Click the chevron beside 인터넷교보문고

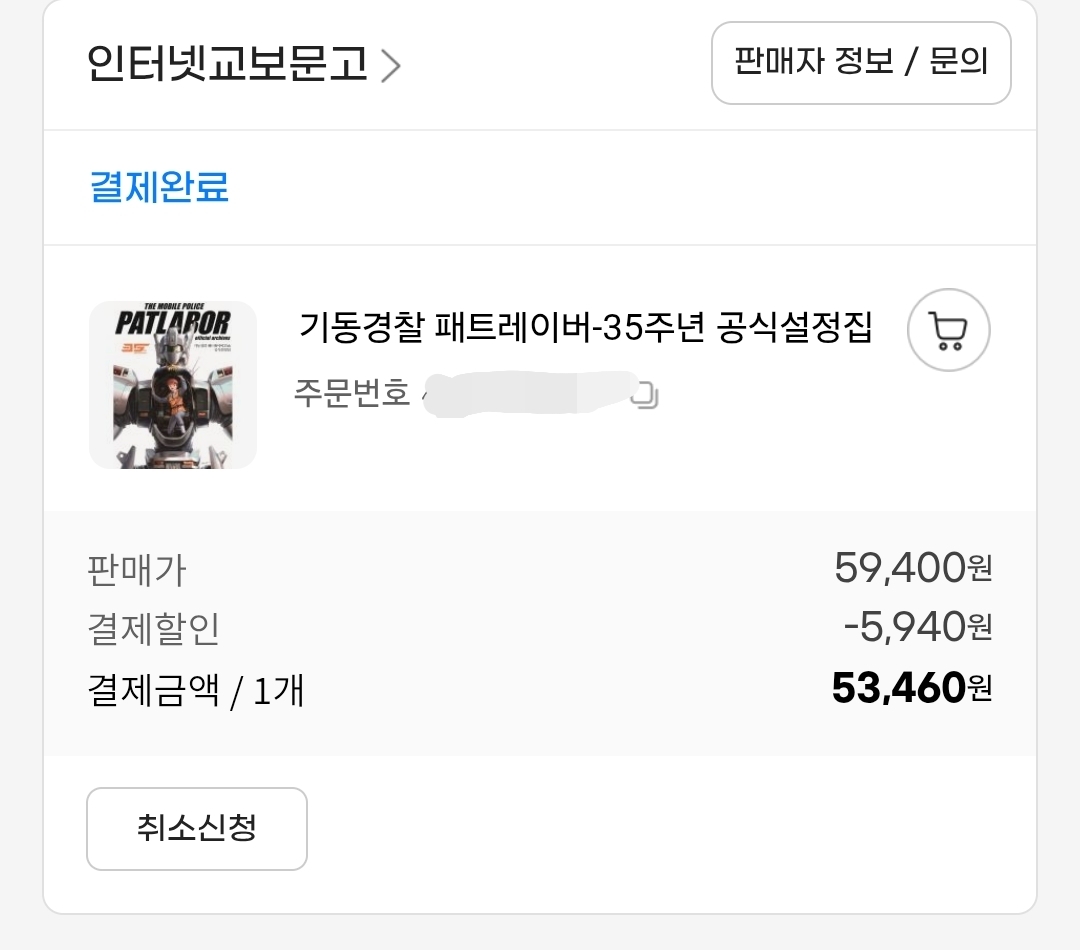point(391,66)
